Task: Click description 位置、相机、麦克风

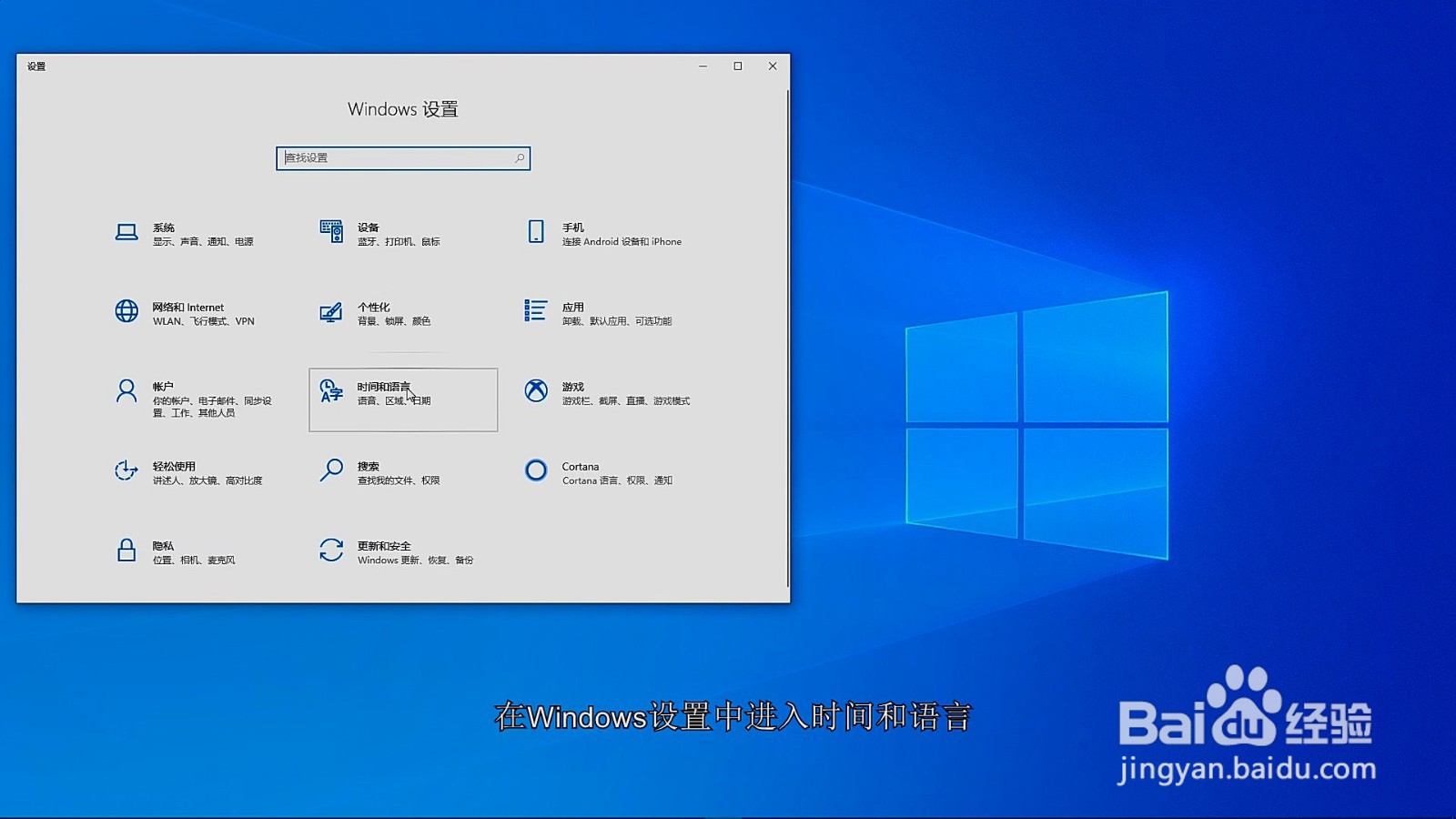Action: (x=194, y=561)
